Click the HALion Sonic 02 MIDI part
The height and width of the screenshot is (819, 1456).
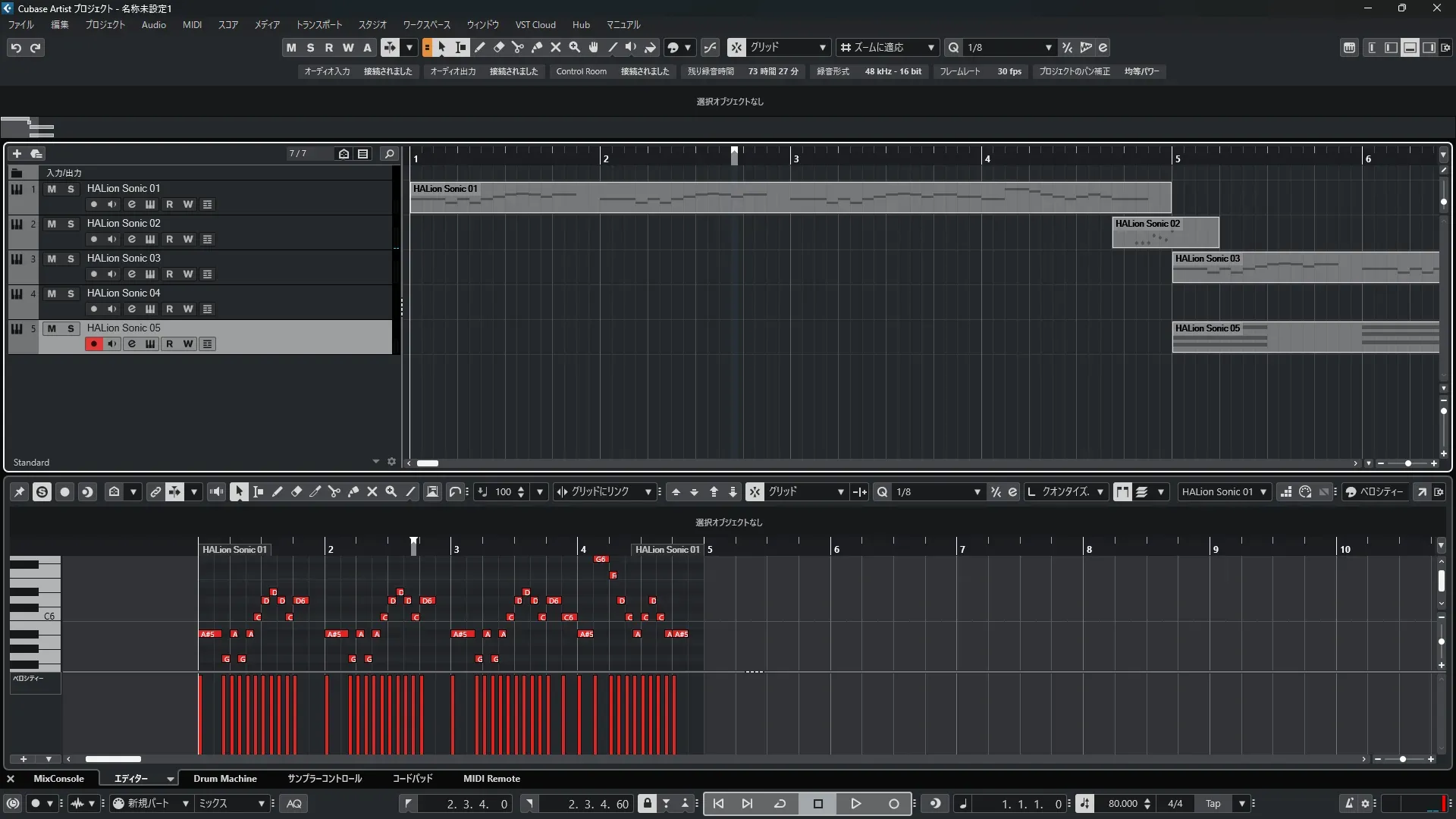1165,234
